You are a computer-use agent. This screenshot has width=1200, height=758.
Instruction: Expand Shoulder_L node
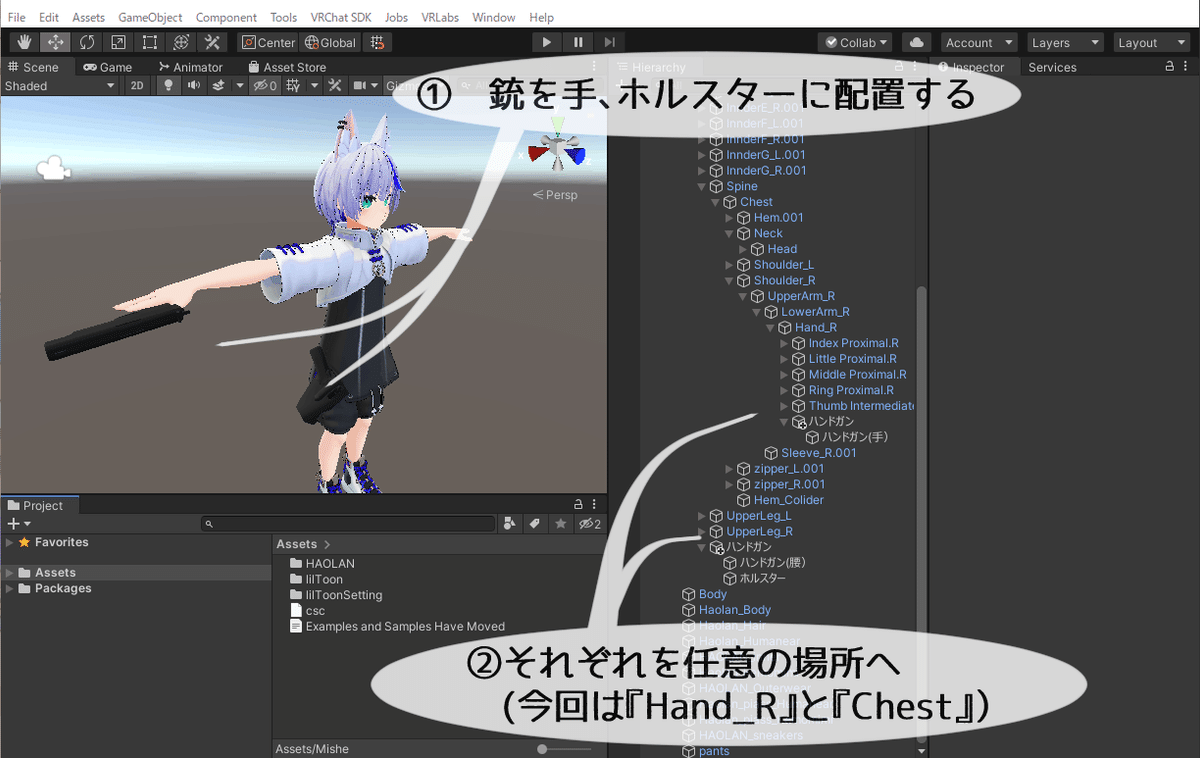tap(729, 264)
